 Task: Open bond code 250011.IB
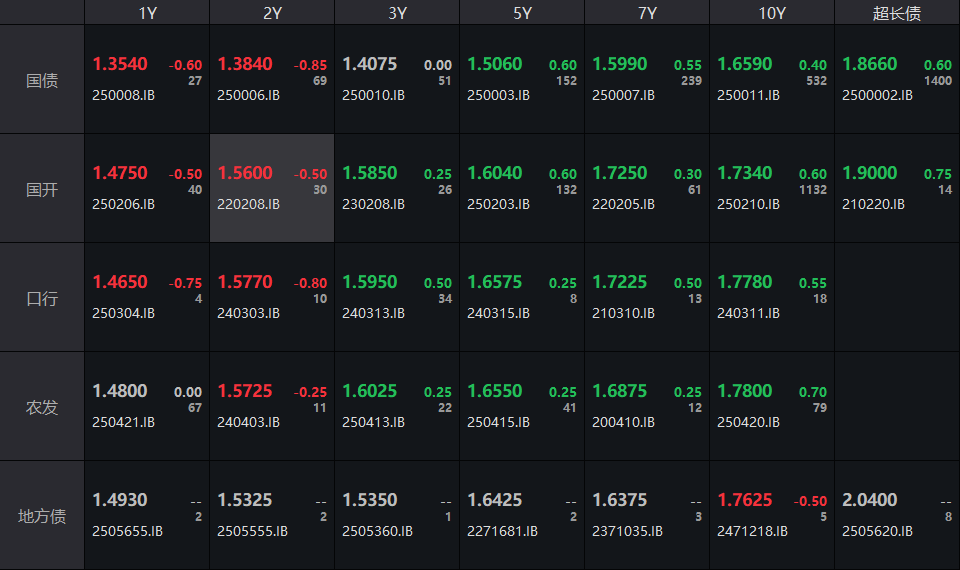click(748, 95)
